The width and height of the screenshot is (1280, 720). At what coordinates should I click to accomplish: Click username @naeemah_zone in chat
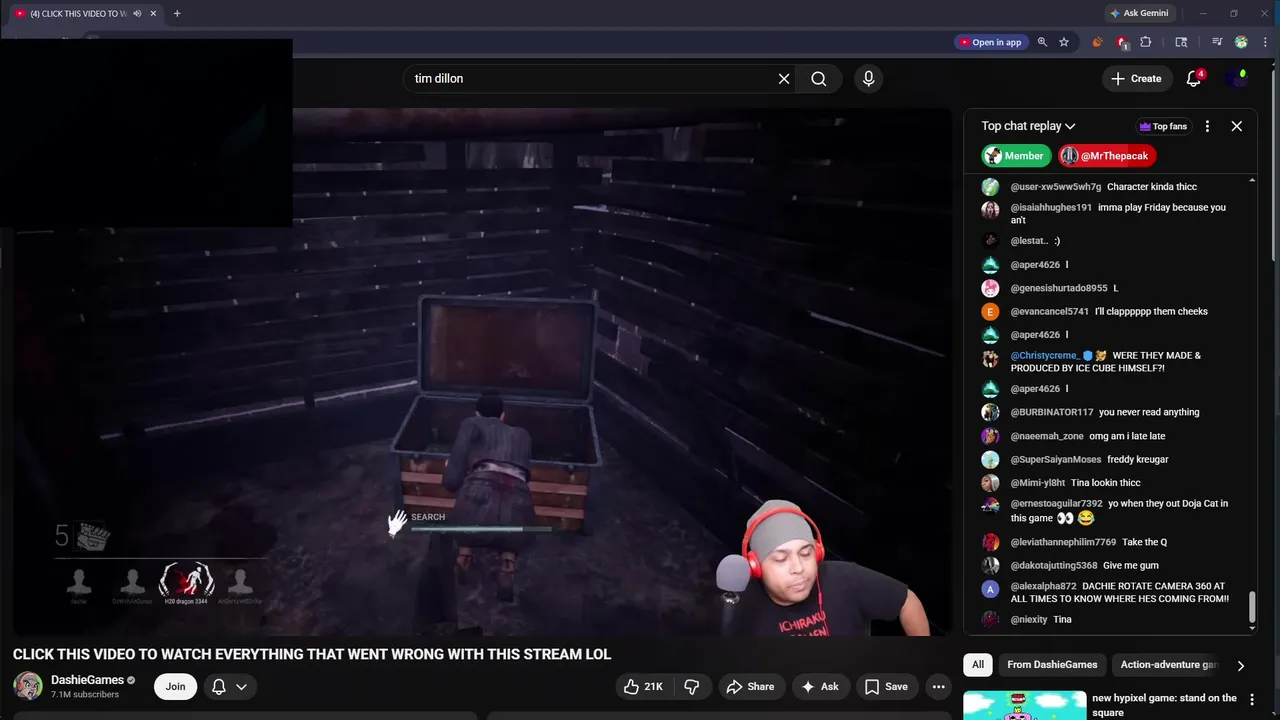(1047, 436)
